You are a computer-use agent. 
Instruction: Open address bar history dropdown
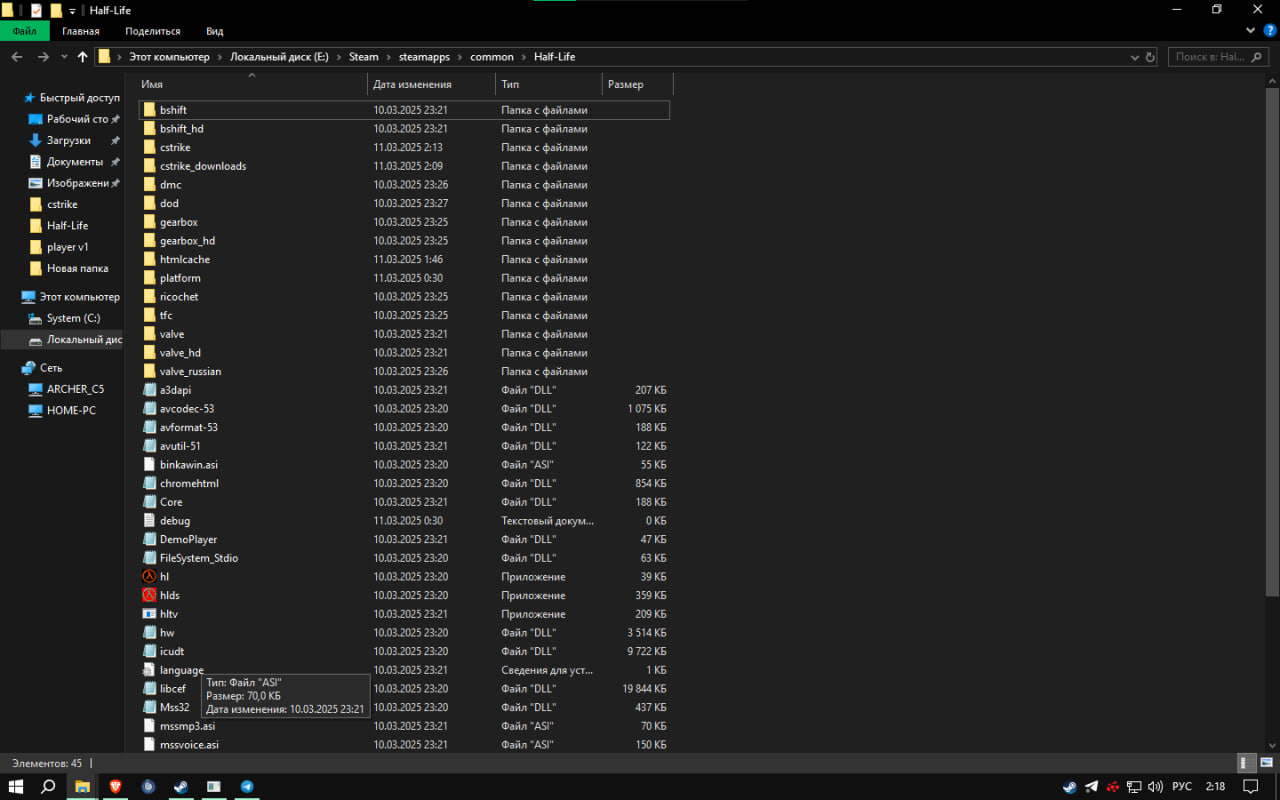coord(1135,57)
